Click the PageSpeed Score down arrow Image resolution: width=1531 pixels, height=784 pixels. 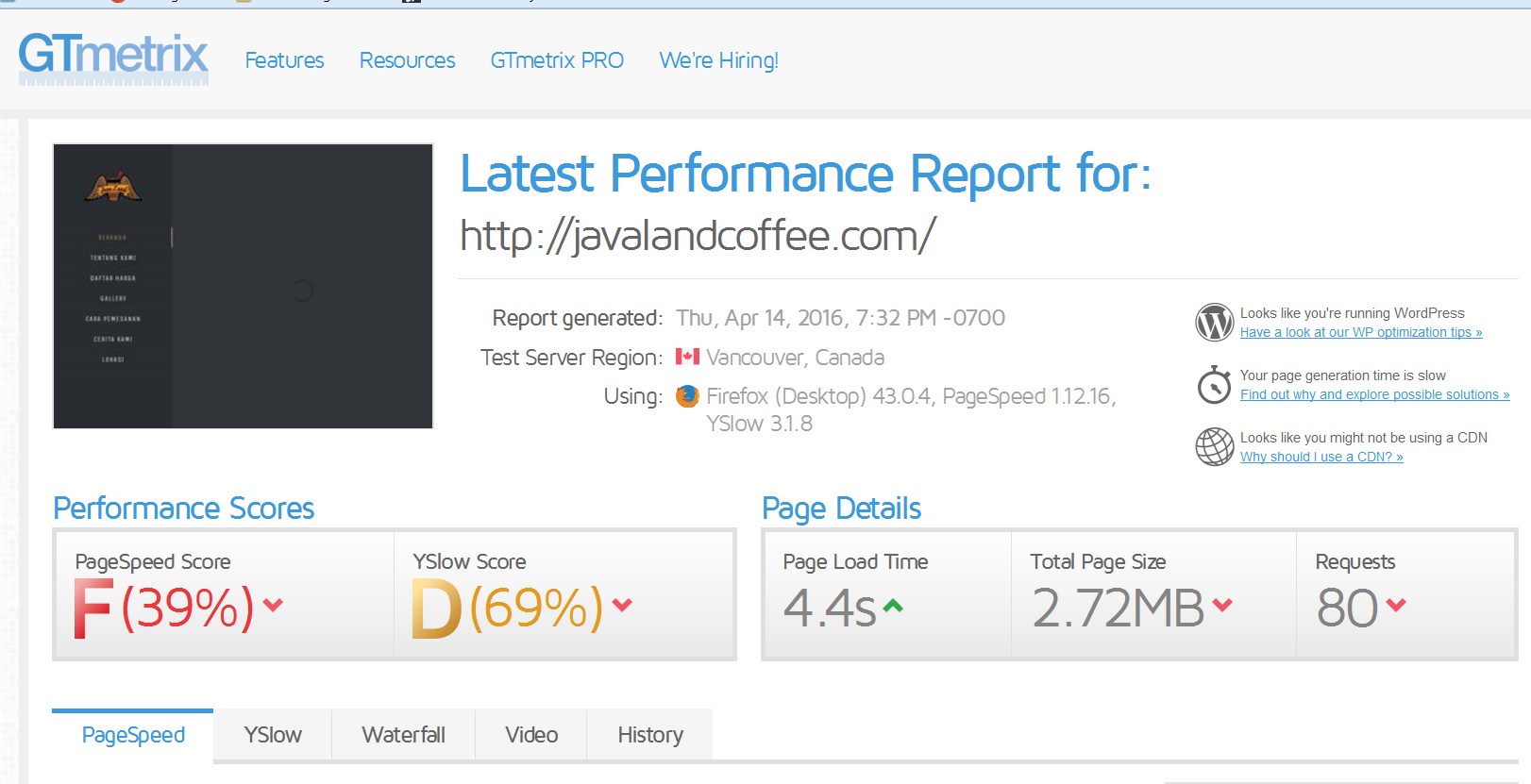coord(273,605)
